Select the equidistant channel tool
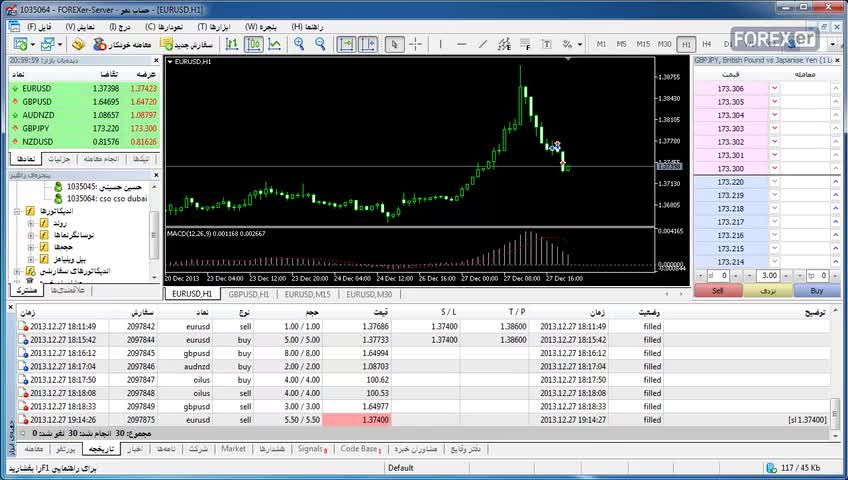Image resolution: width=848 pixels, height=480 pixels. (504, 44)
